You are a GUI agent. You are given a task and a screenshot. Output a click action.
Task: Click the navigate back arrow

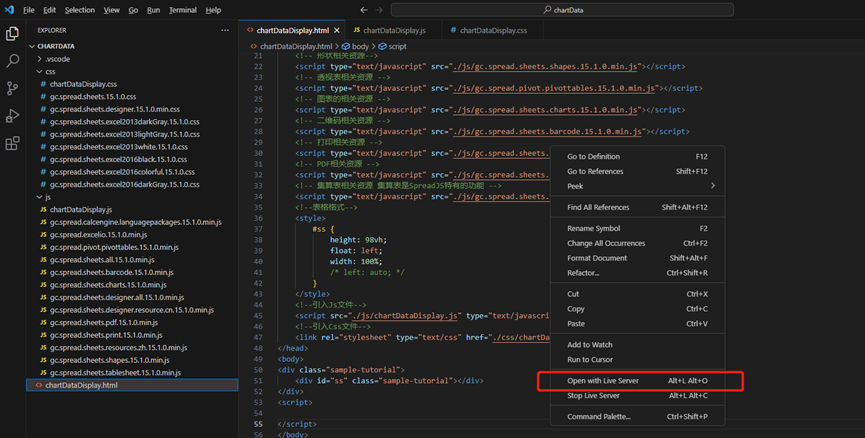click(364, 10)
